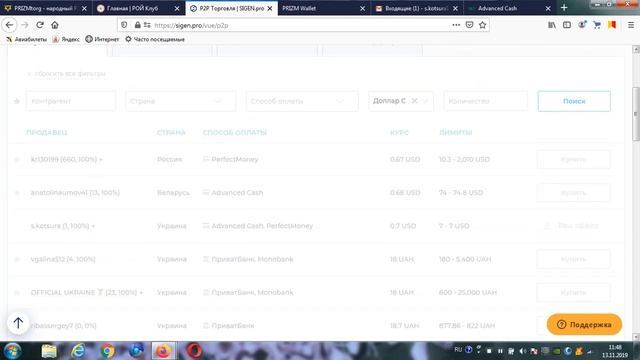Image resolution: width=640 pixels, height=360 pixels.
Task: Click Купить for the anatolinaumovii offer
Action: point(573,193)
